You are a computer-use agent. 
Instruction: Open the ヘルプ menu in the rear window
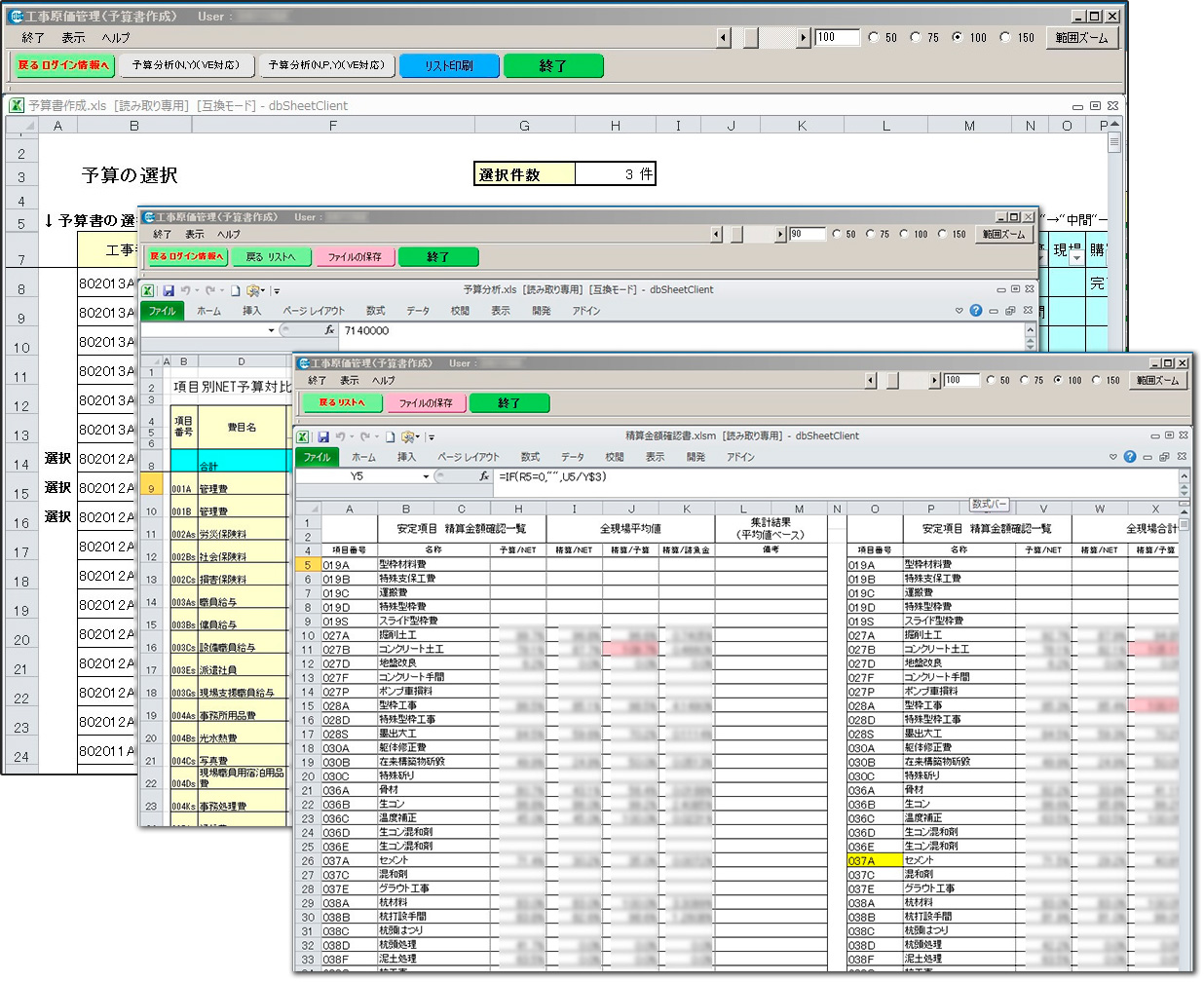[116, 37]
